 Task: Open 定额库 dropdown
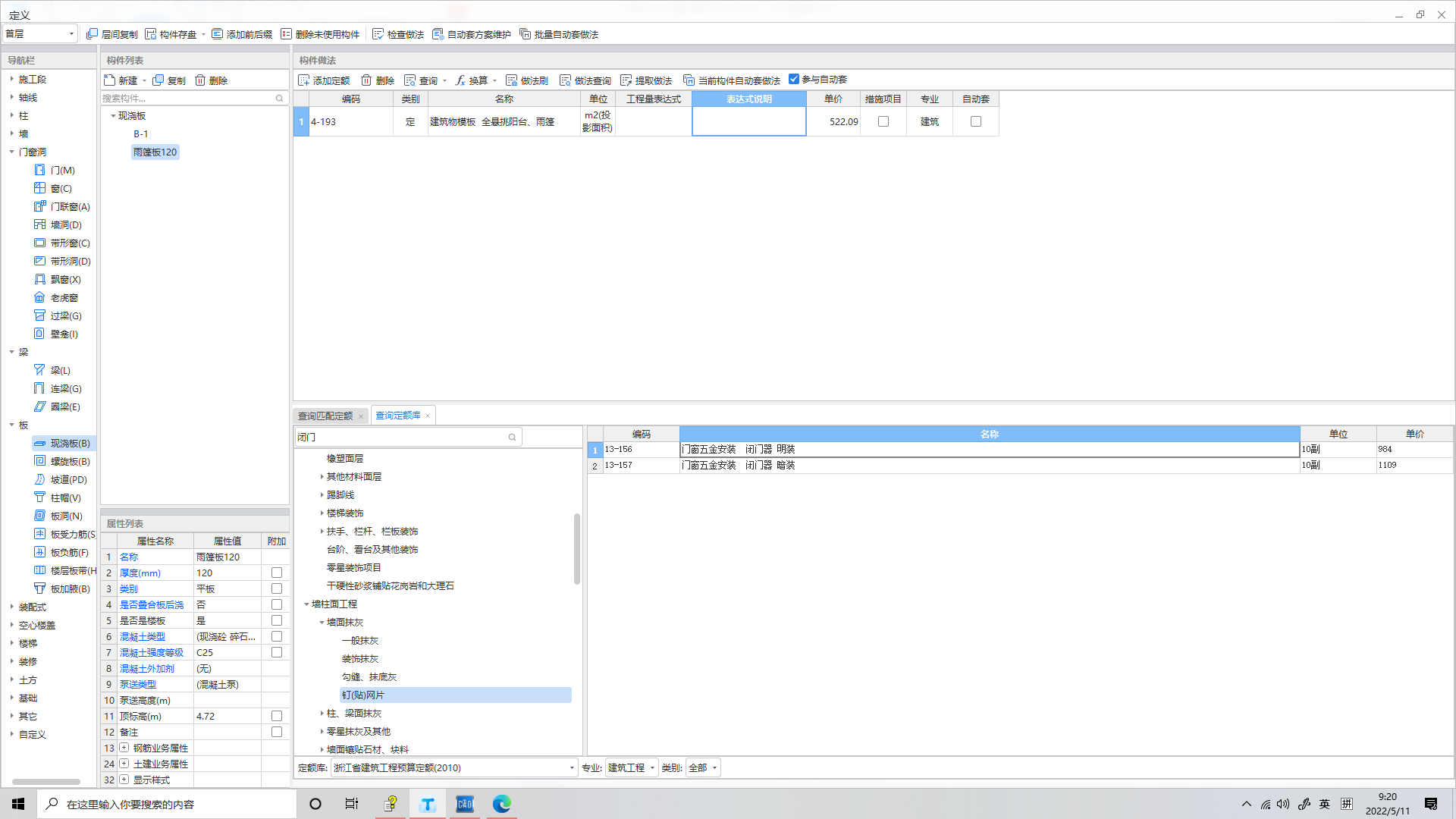pos(454,768)
